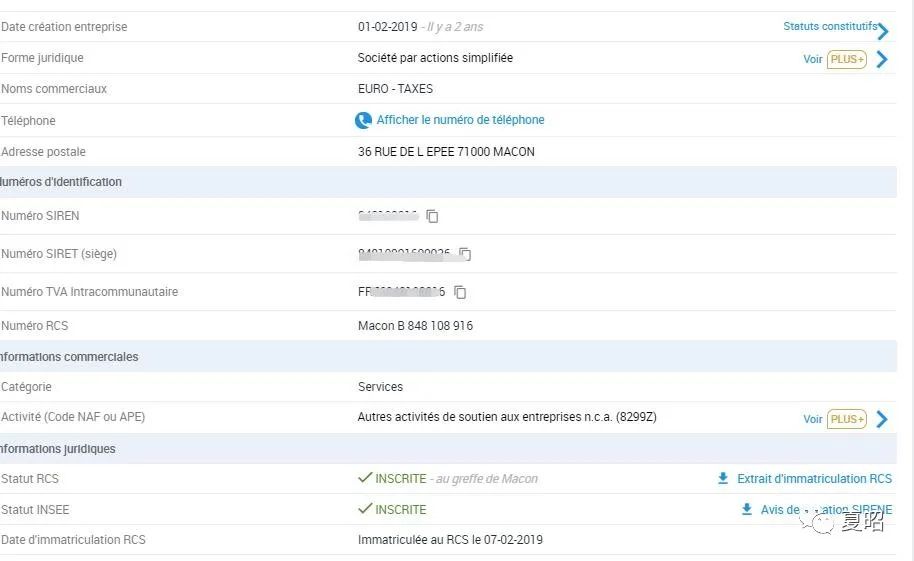Click INSCRITE status in Statut RCS row
914x561 pixels.
click(x=400, y=478)
